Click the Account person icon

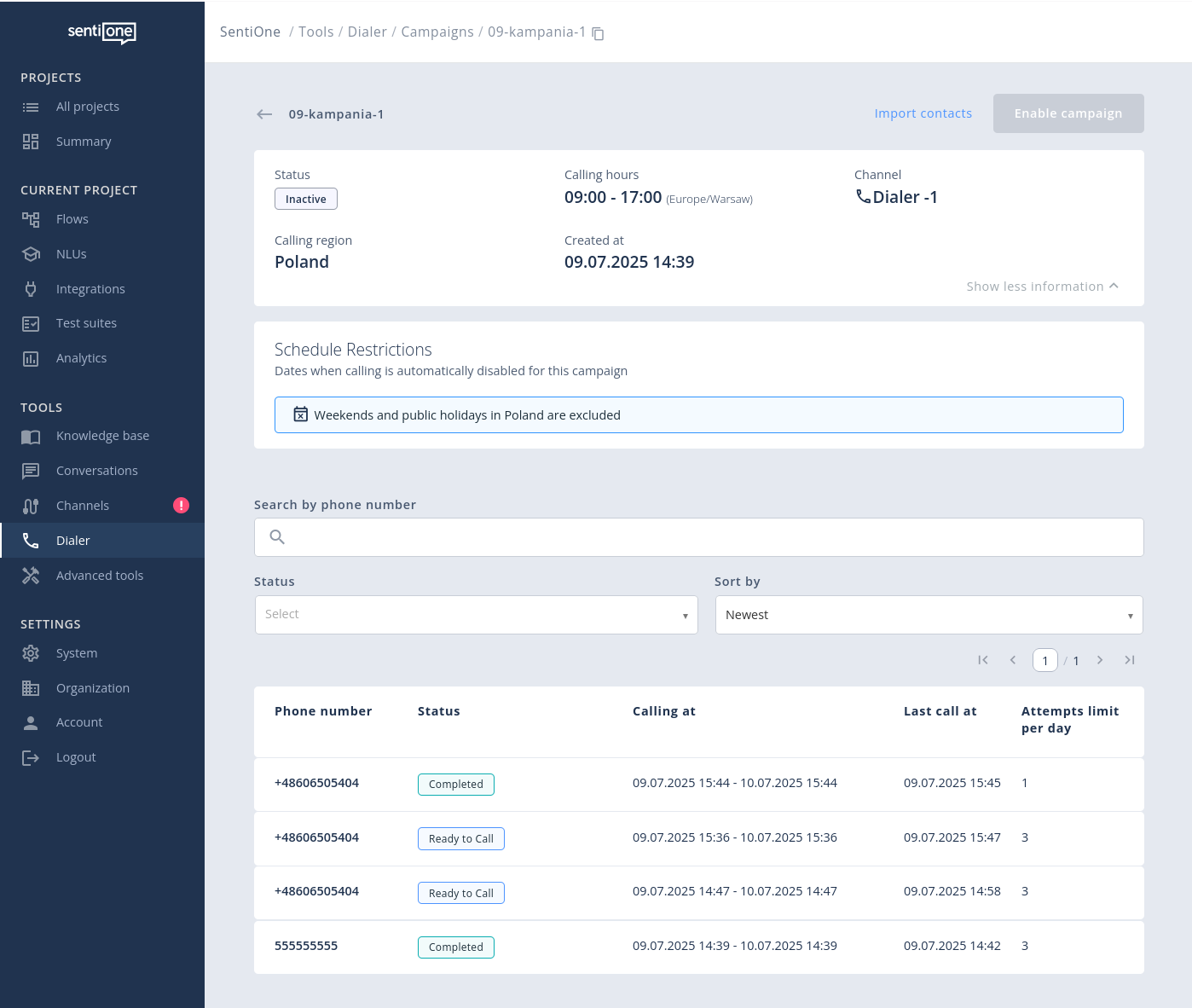(31, 723)
